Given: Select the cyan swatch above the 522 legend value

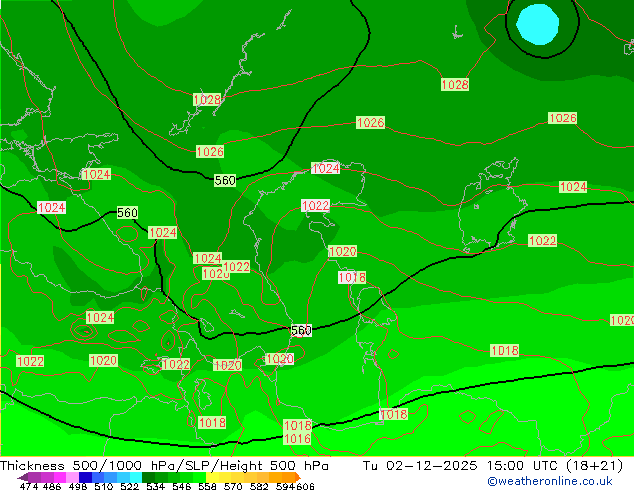Looking at the screenshot, I should point(136,477).
